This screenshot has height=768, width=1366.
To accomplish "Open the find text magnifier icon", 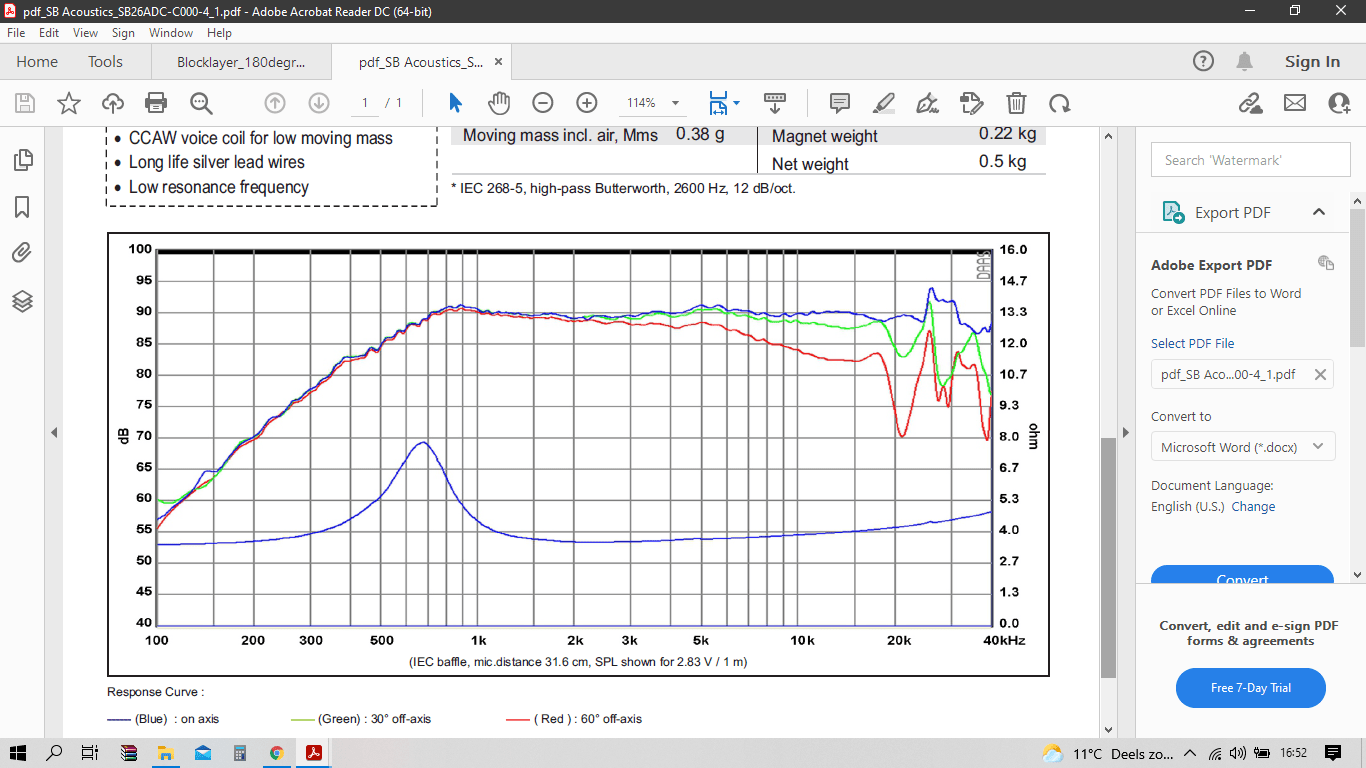I will tap(201, 103).
